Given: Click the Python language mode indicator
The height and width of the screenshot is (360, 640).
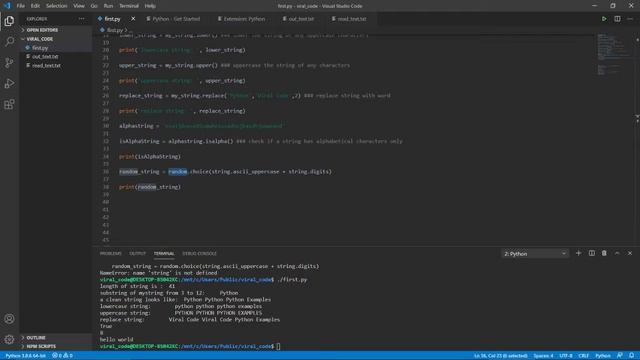Looking at the screenshot, I should click(603, 356).
